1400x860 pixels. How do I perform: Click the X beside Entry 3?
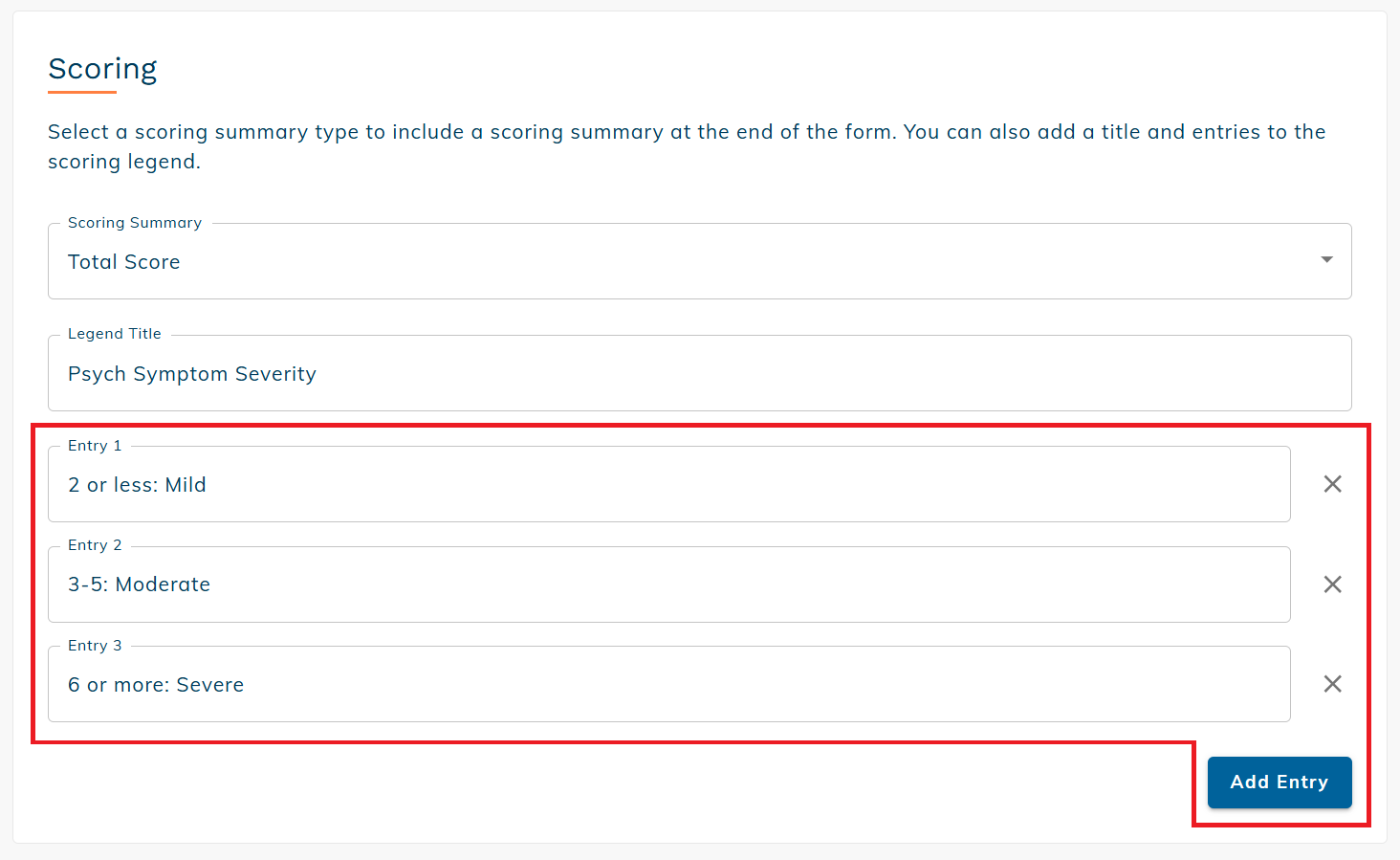point(1332,684)
